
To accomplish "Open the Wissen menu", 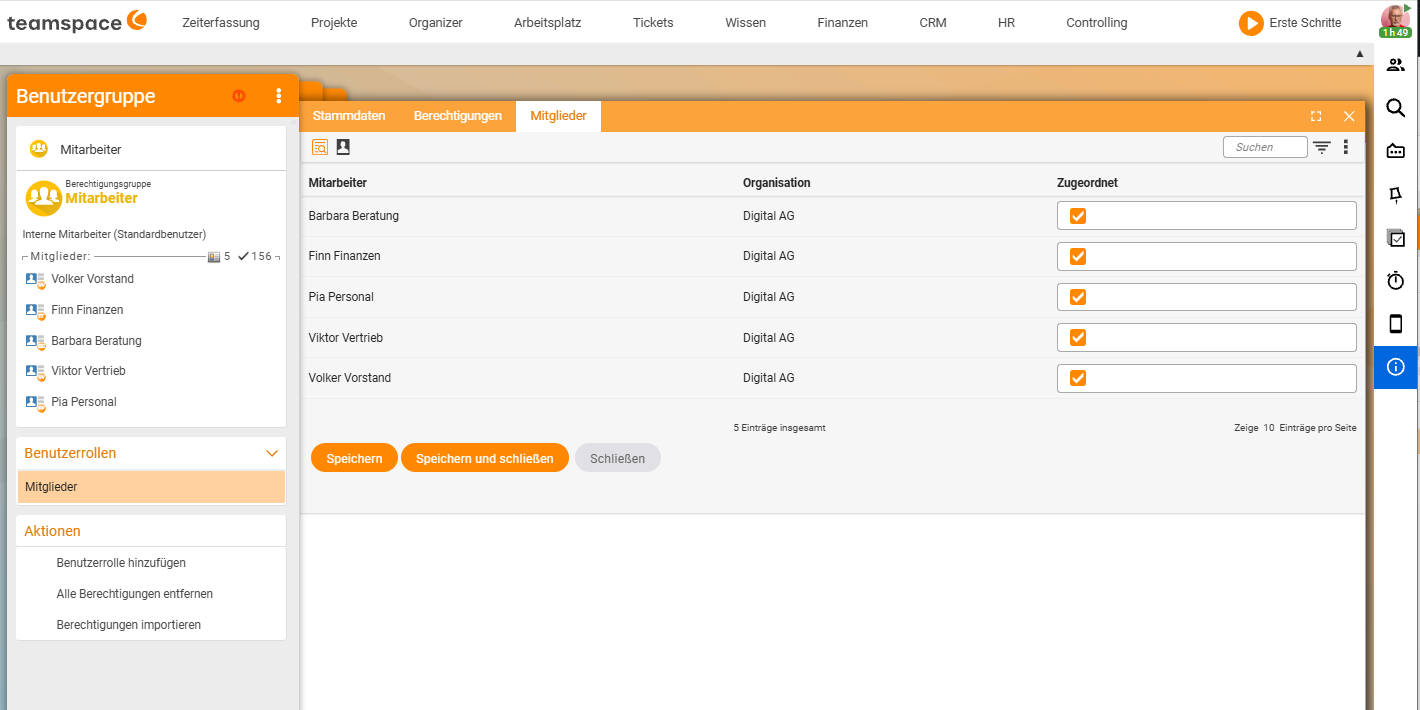I will click(x=746, y=22).
